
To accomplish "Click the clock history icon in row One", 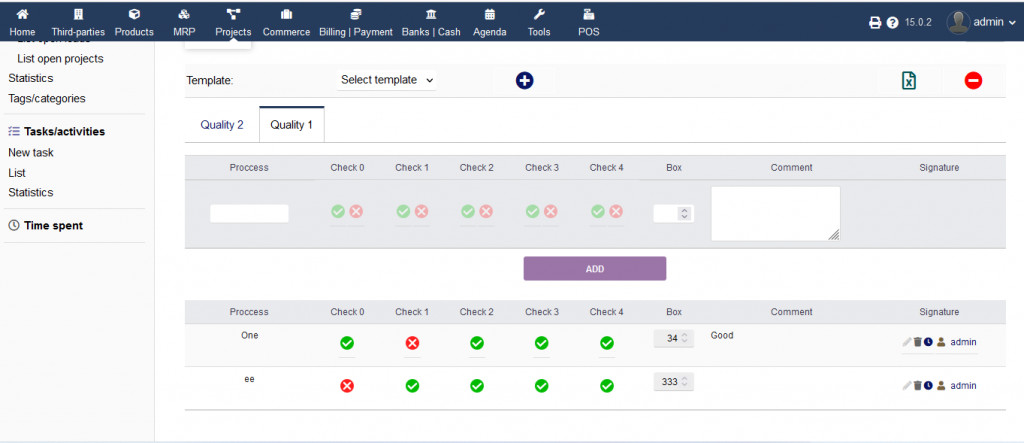I will click(928, 342).
